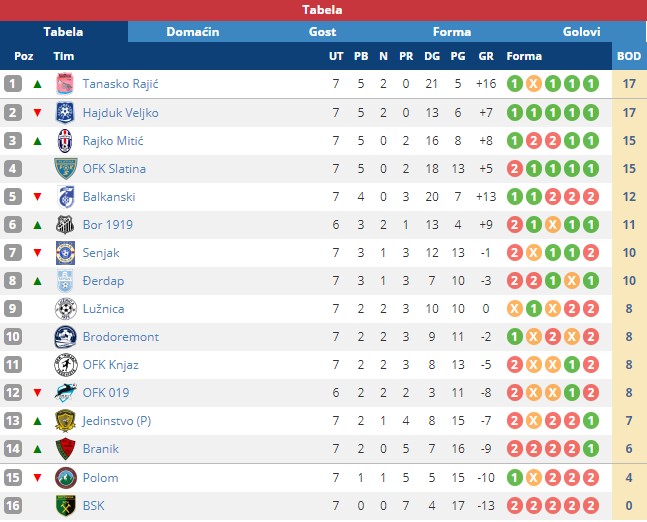The width and height of the screenshot is (647, 522).
Task: Click the Rajko Mitić club crest
Action: coord(65,140)
